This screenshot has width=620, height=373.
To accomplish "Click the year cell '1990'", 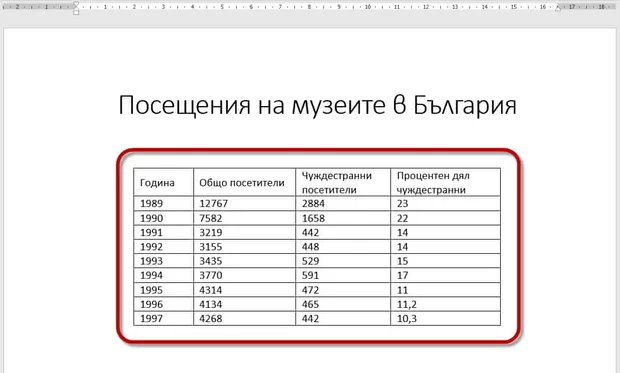I will tap(164, 218).
